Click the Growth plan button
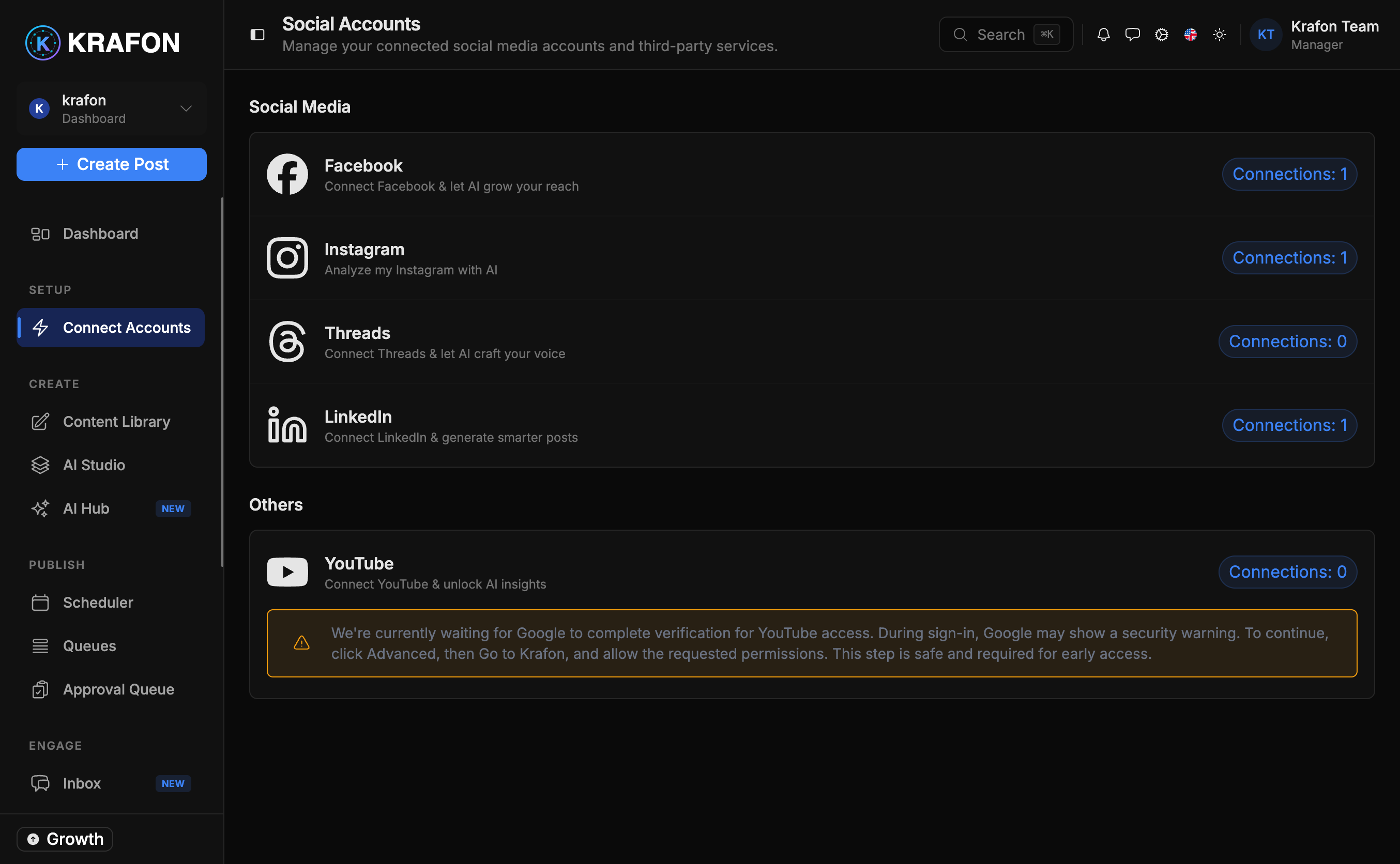 [x=65, y=839]
